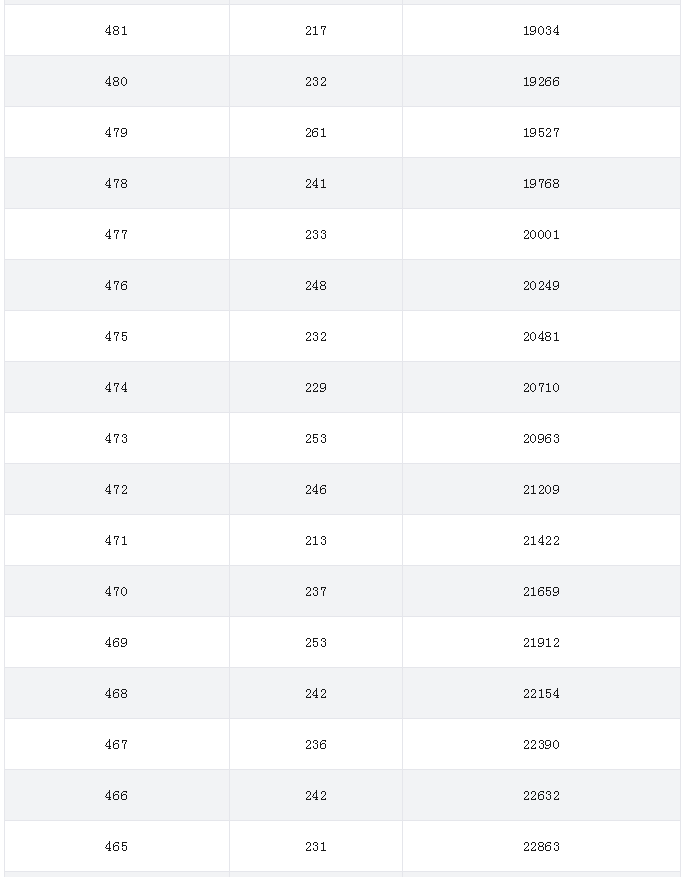Click the count cell 236
The height and width of the screenshot is (877, 686).
316,744
